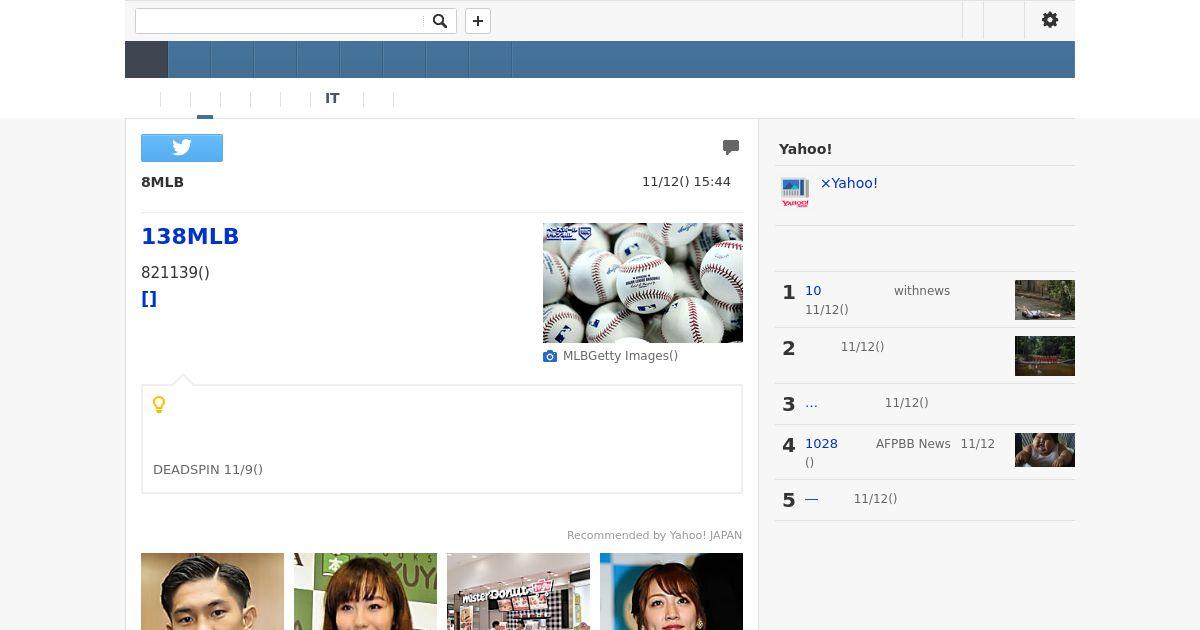Click the '821139()' subheading text
The width and height of the screenshot is (1200, 630).
(175, 272)
